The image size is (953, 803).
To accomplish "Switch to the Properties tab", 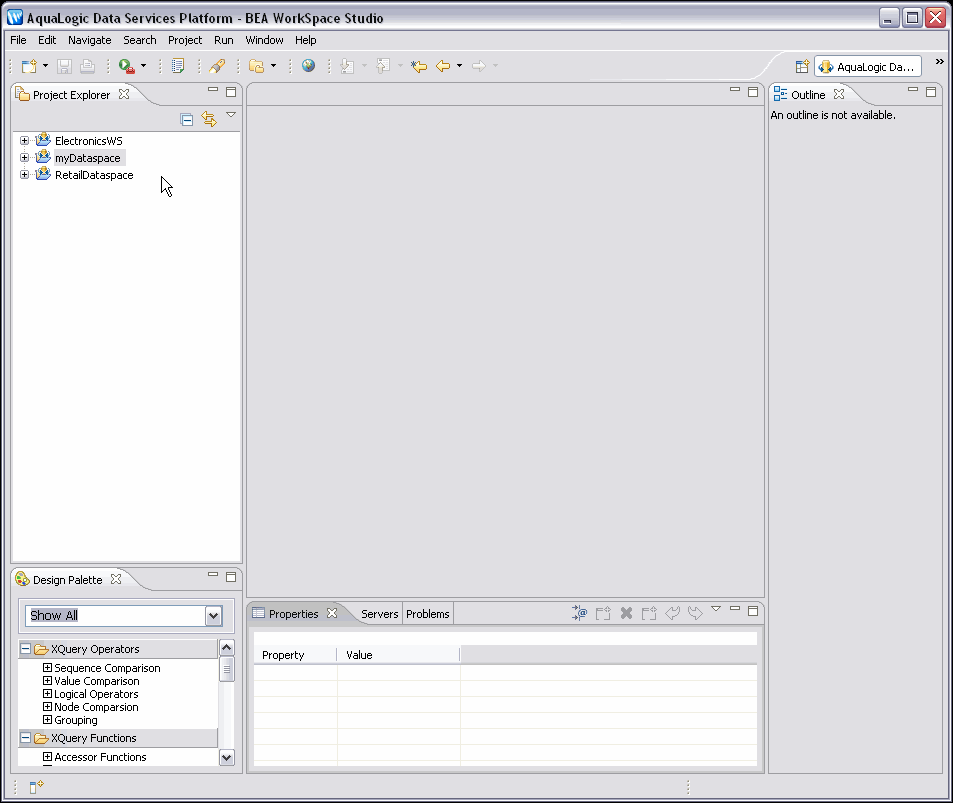I will (294, 614).
